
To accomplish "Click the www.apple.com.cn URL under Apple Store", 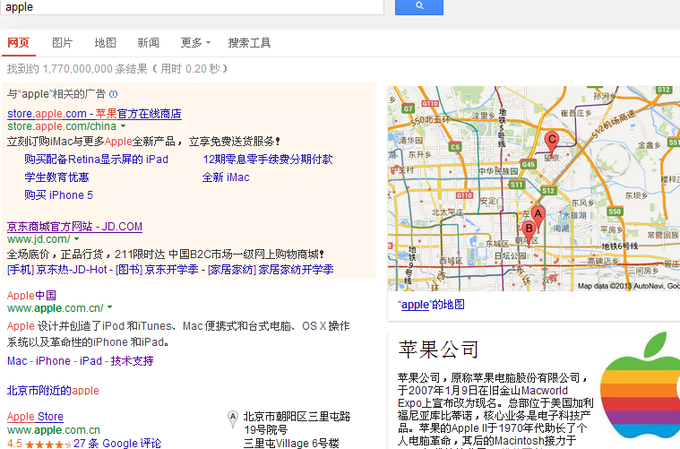I will coord(54,430).
